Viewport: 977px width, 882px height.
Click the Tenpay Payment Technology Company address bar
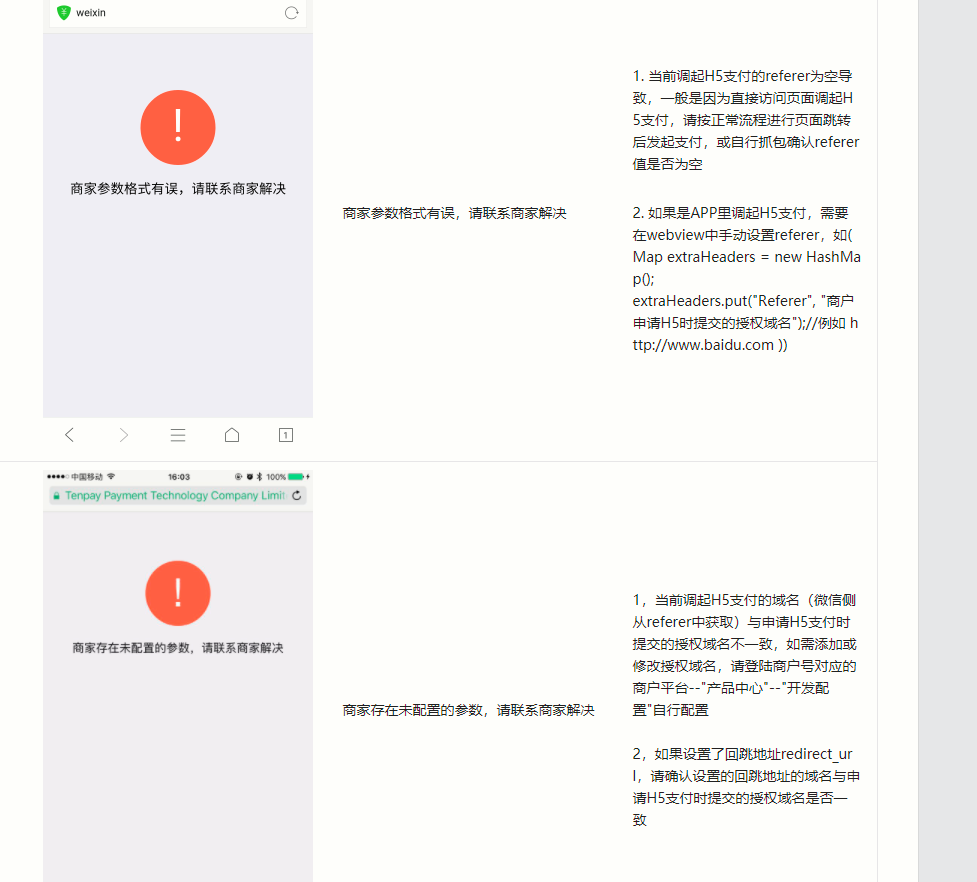[178, 495]
